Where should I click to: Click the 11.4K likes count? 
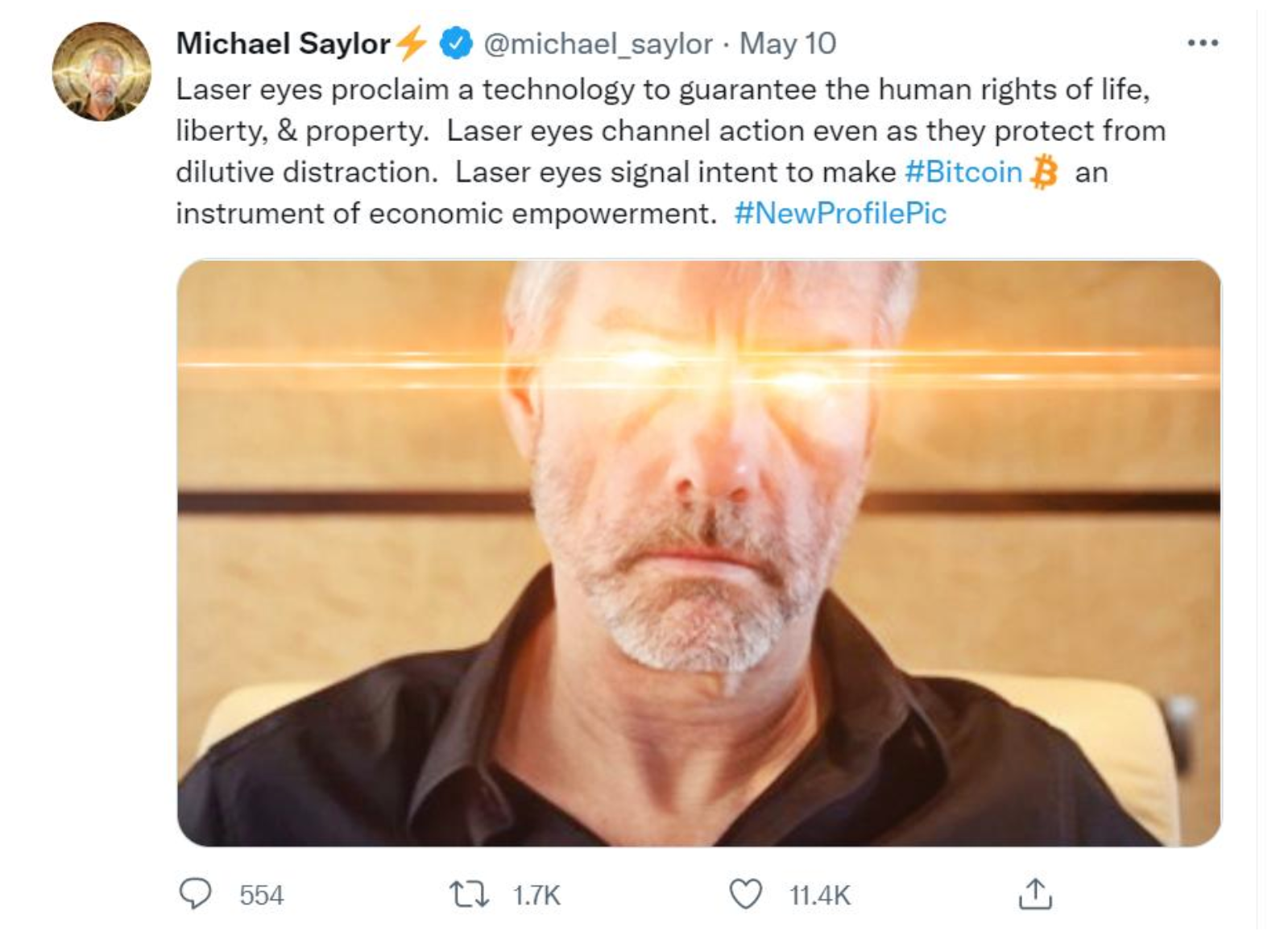point(820,896)
